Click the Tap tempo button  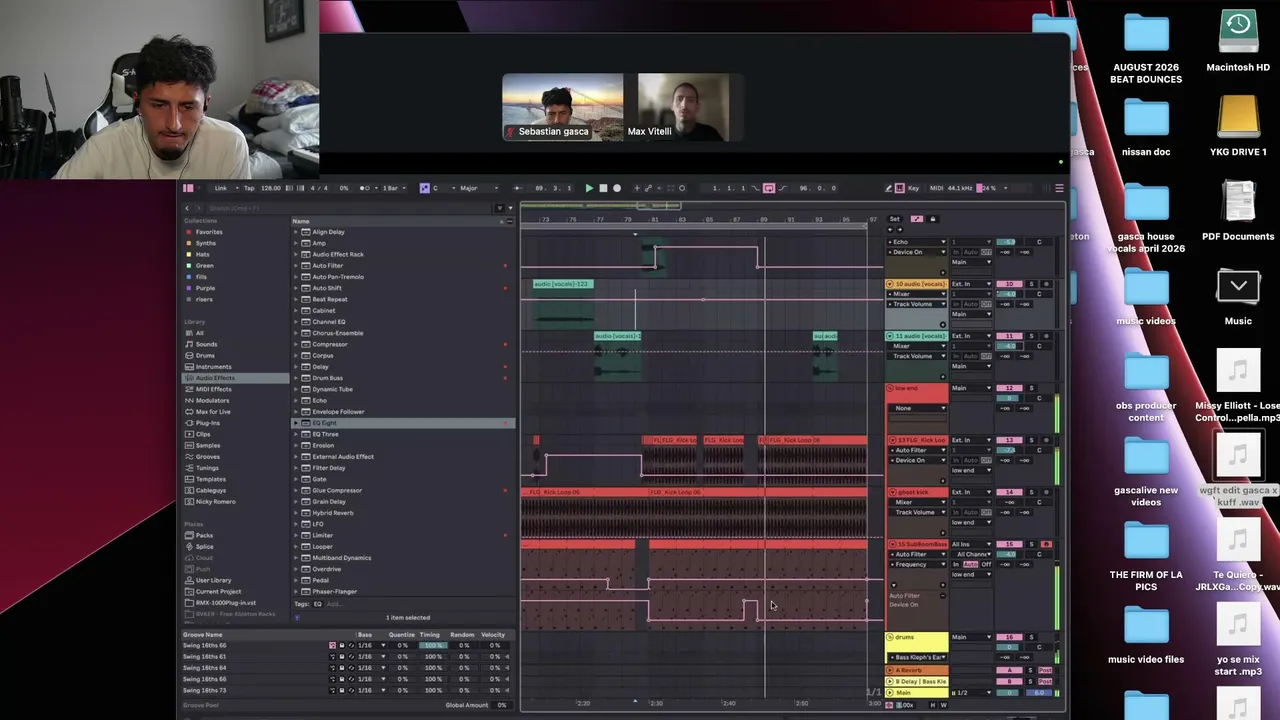point(249,188)
